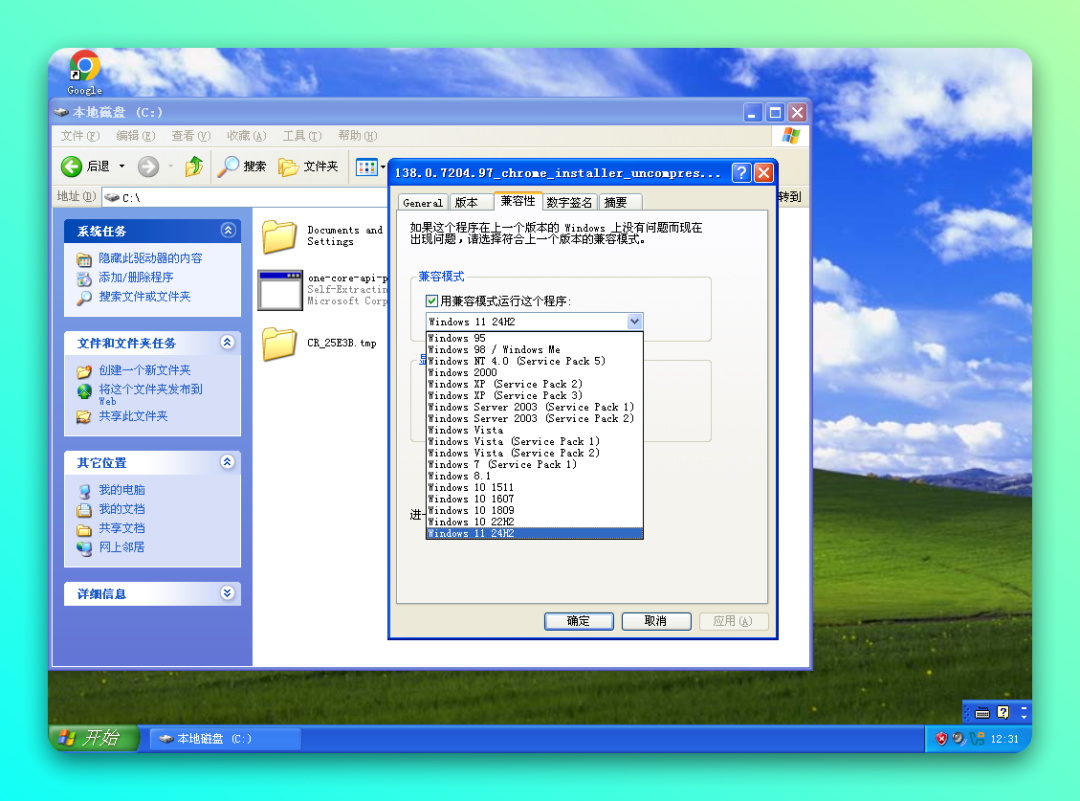Choose Windows 95 in compatibility list

534,338
